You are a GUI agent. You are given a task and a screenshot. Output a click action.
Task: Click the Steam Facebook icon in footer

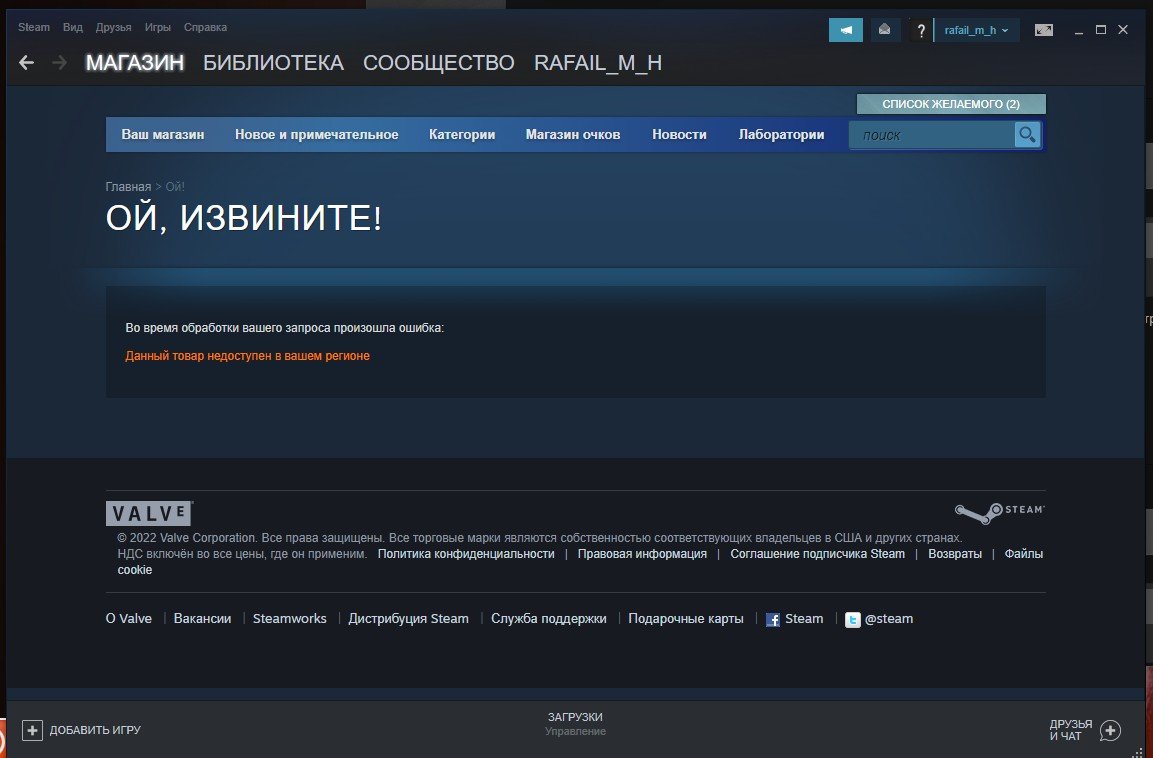pos(772,620)
